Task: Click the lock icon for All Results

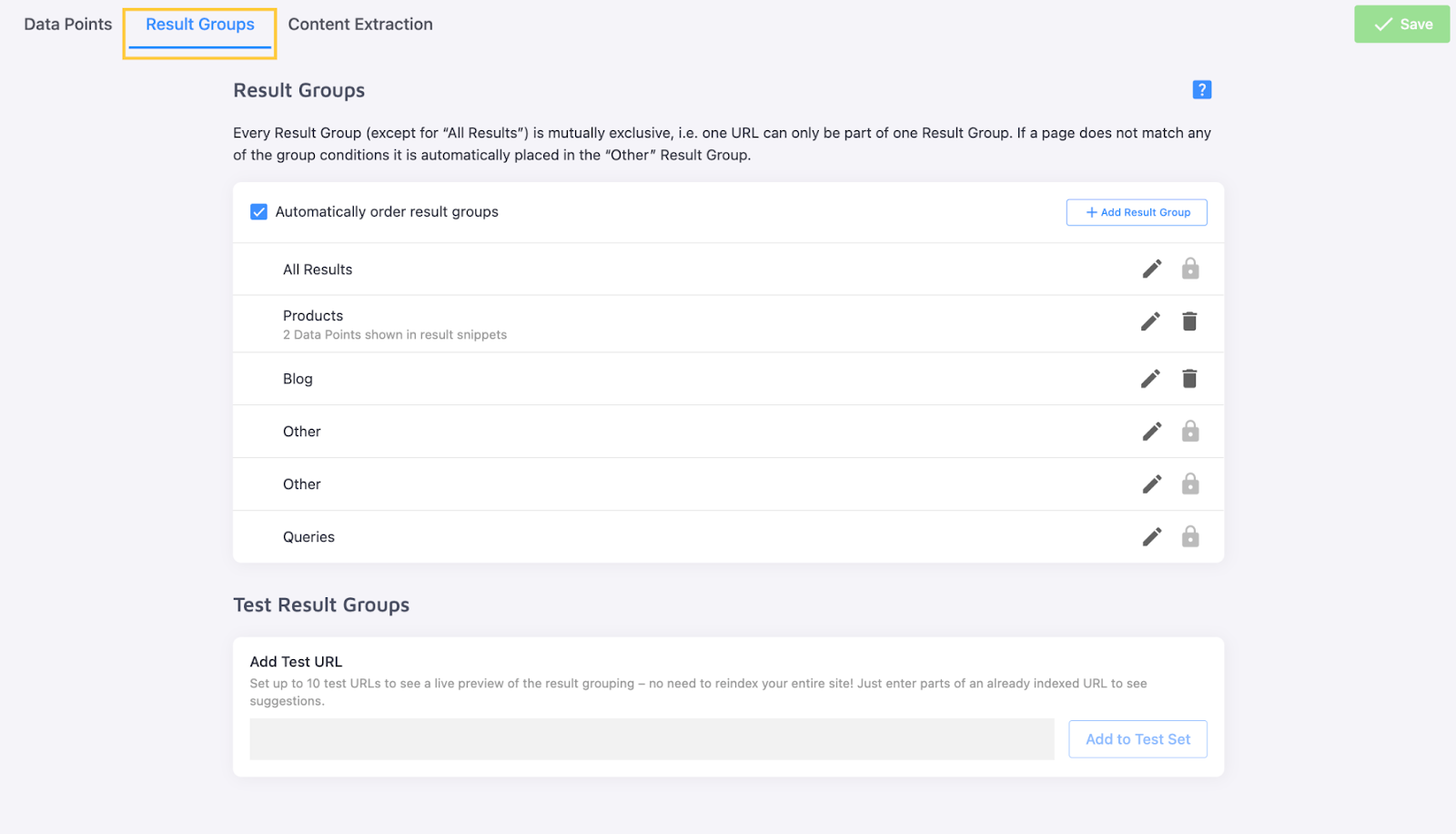Action: point(1190,269)
